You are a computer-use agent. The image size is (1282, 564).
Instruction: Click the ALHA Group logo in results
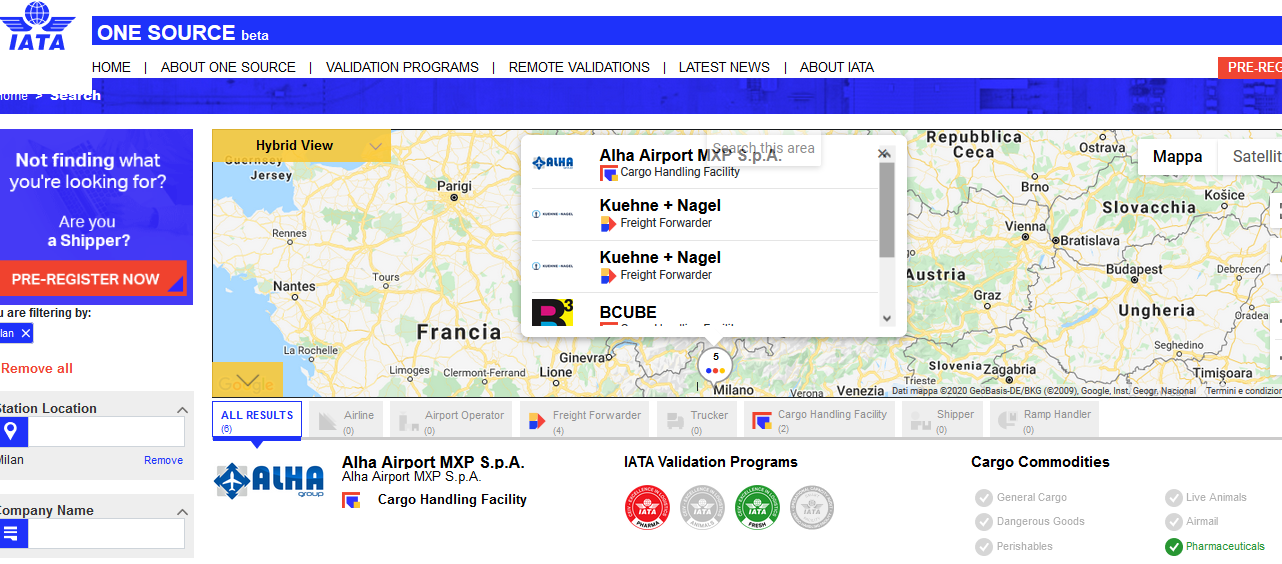coord(269,481)
